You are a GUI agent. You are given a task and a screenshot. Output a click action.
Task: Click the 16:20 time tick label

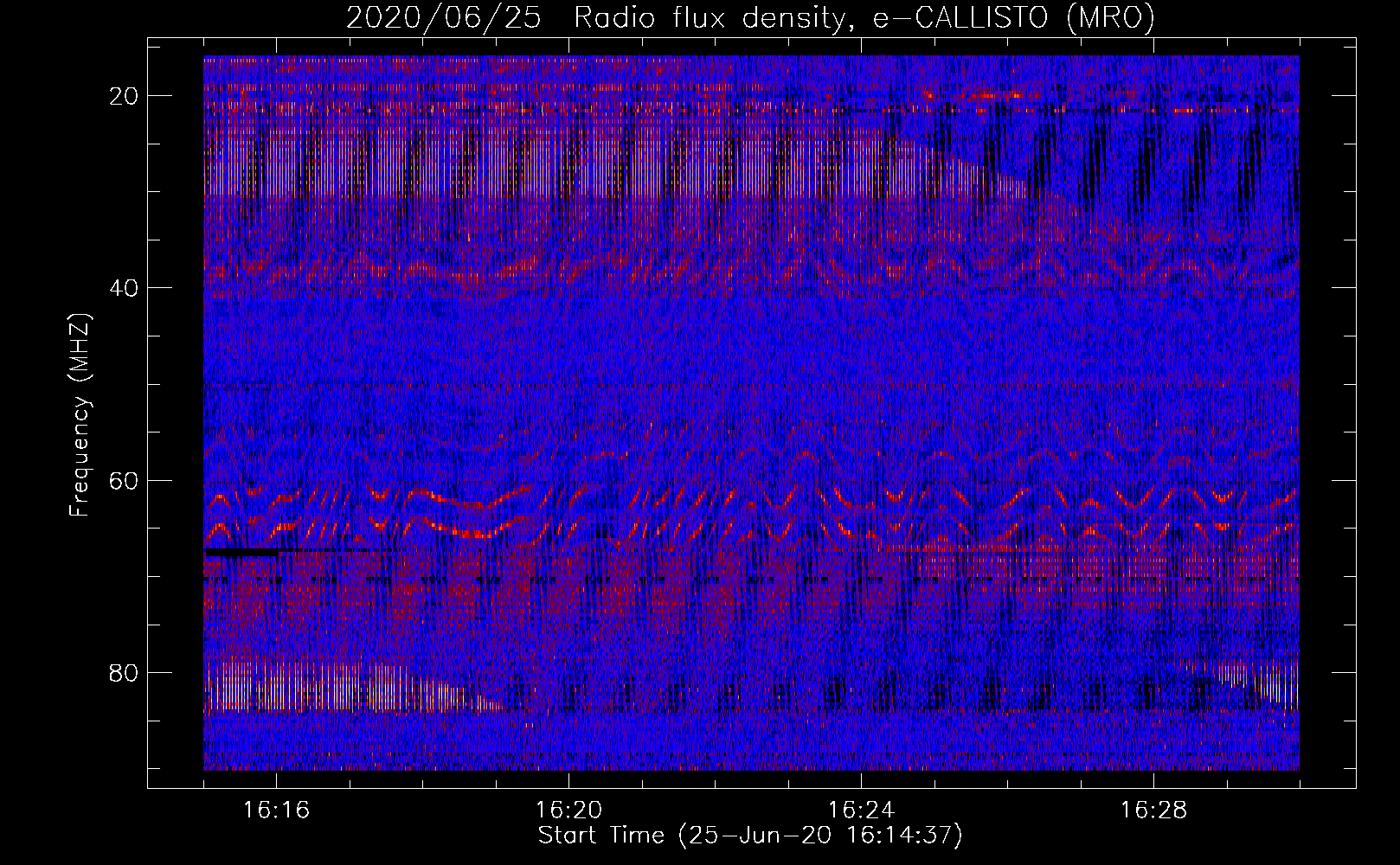point(568,811)
